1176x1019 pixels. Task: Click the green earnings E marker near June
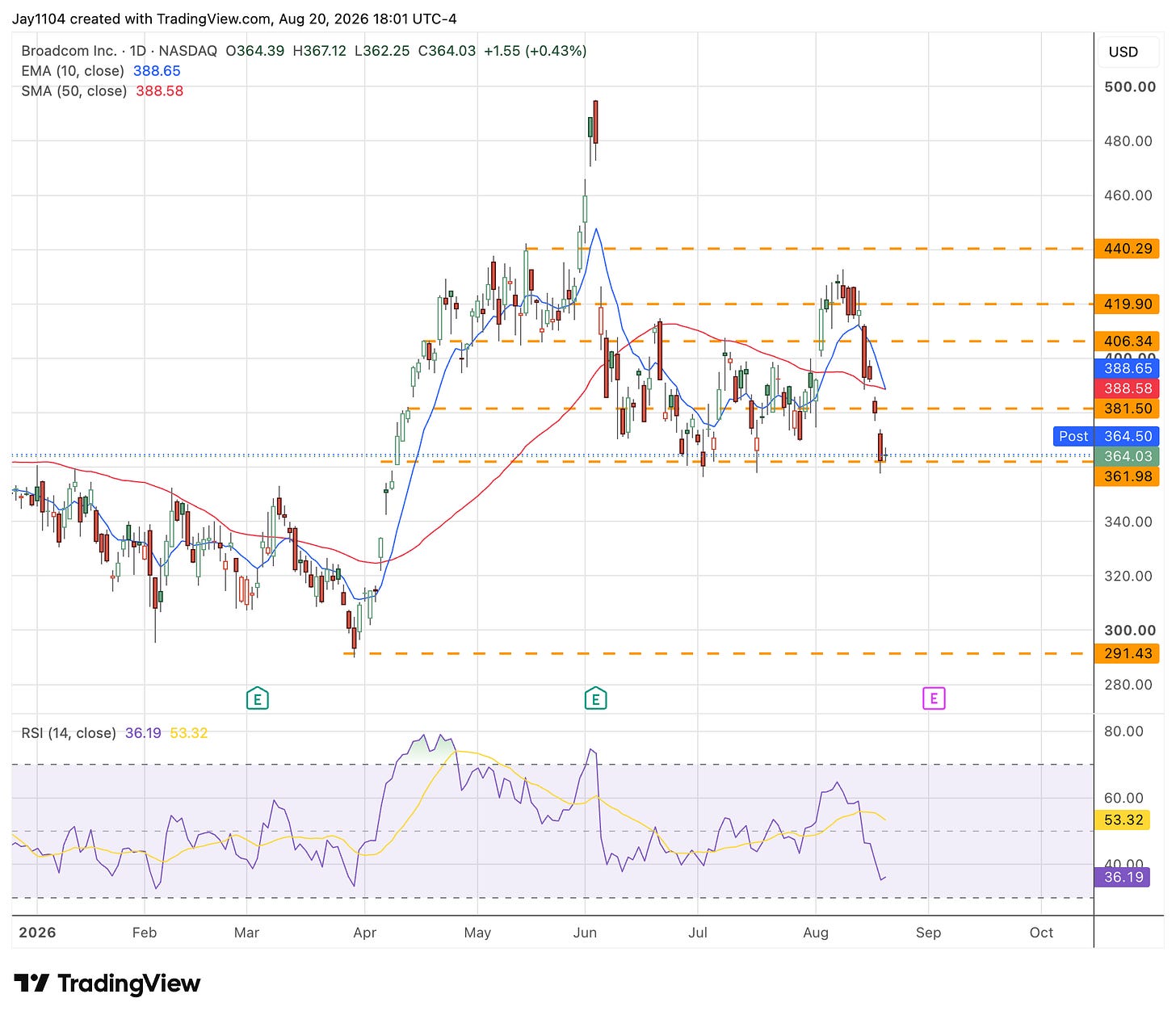(x=595, y=698)
